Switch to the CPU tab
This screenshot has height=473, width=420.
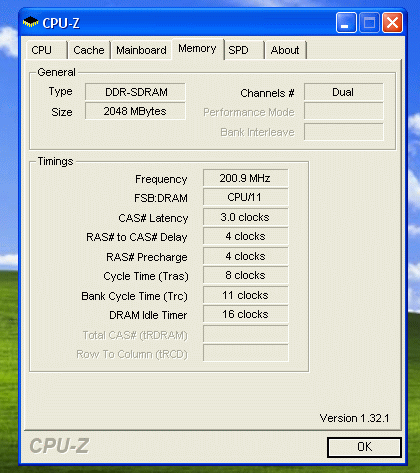tap(46, 50)
